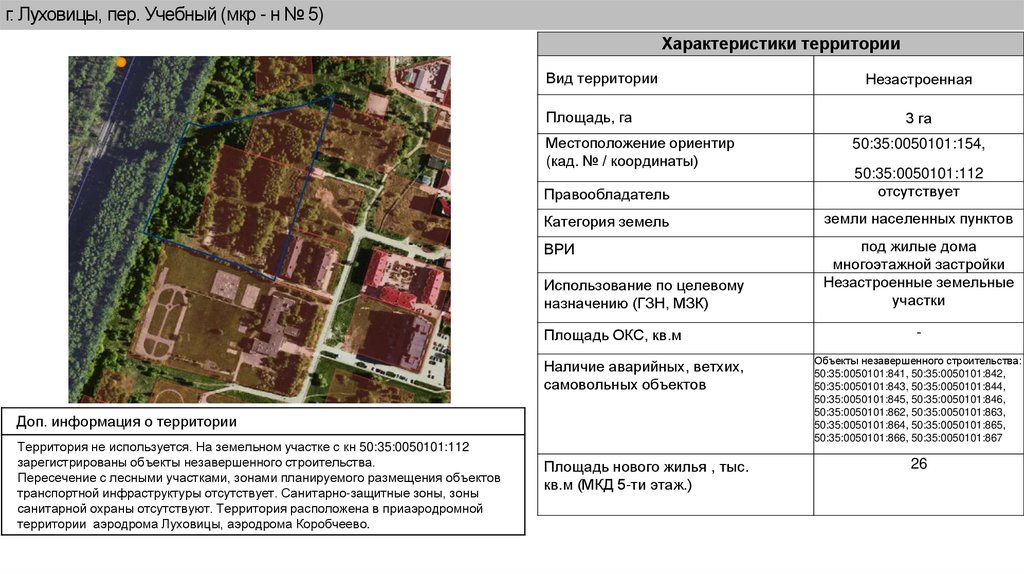Screen dimensions: 1024x574
Task: Click the orange dot on the satellite map
Action: [121, 63]
